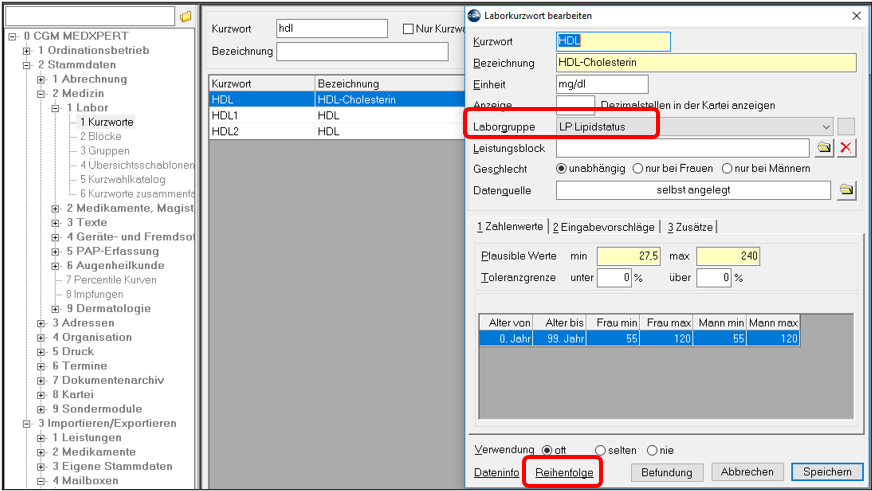Clear Leistungsblock with the red X icon

[846, 148]
